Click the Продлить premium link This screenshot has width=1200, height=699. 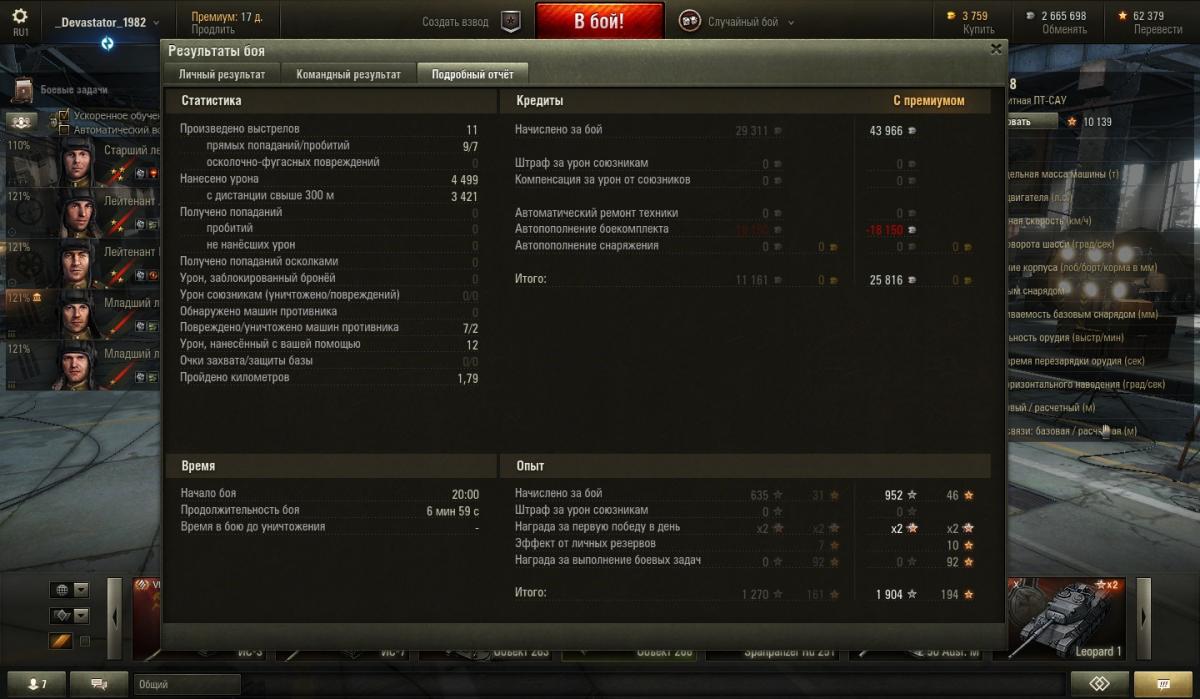click(213, 30)
